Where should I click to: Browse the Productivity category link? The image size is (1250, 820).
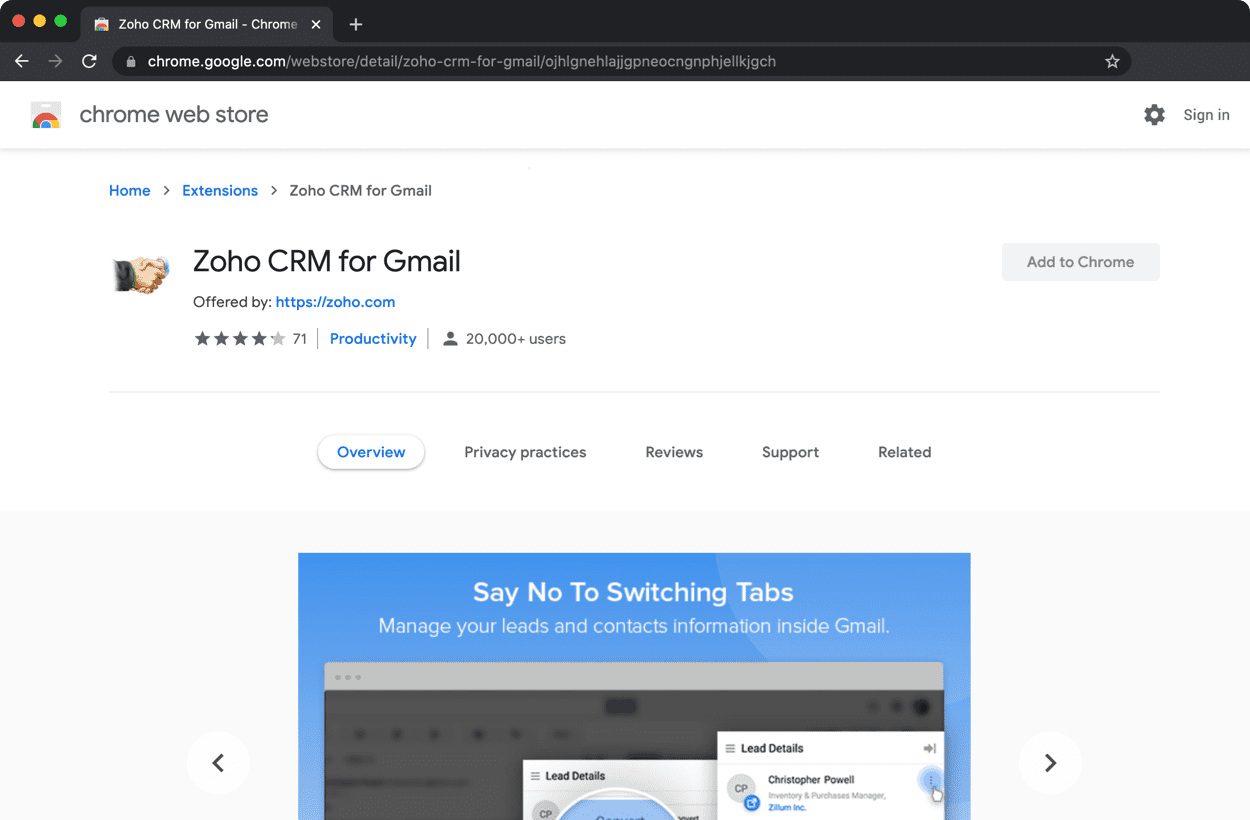coord(373,338)
